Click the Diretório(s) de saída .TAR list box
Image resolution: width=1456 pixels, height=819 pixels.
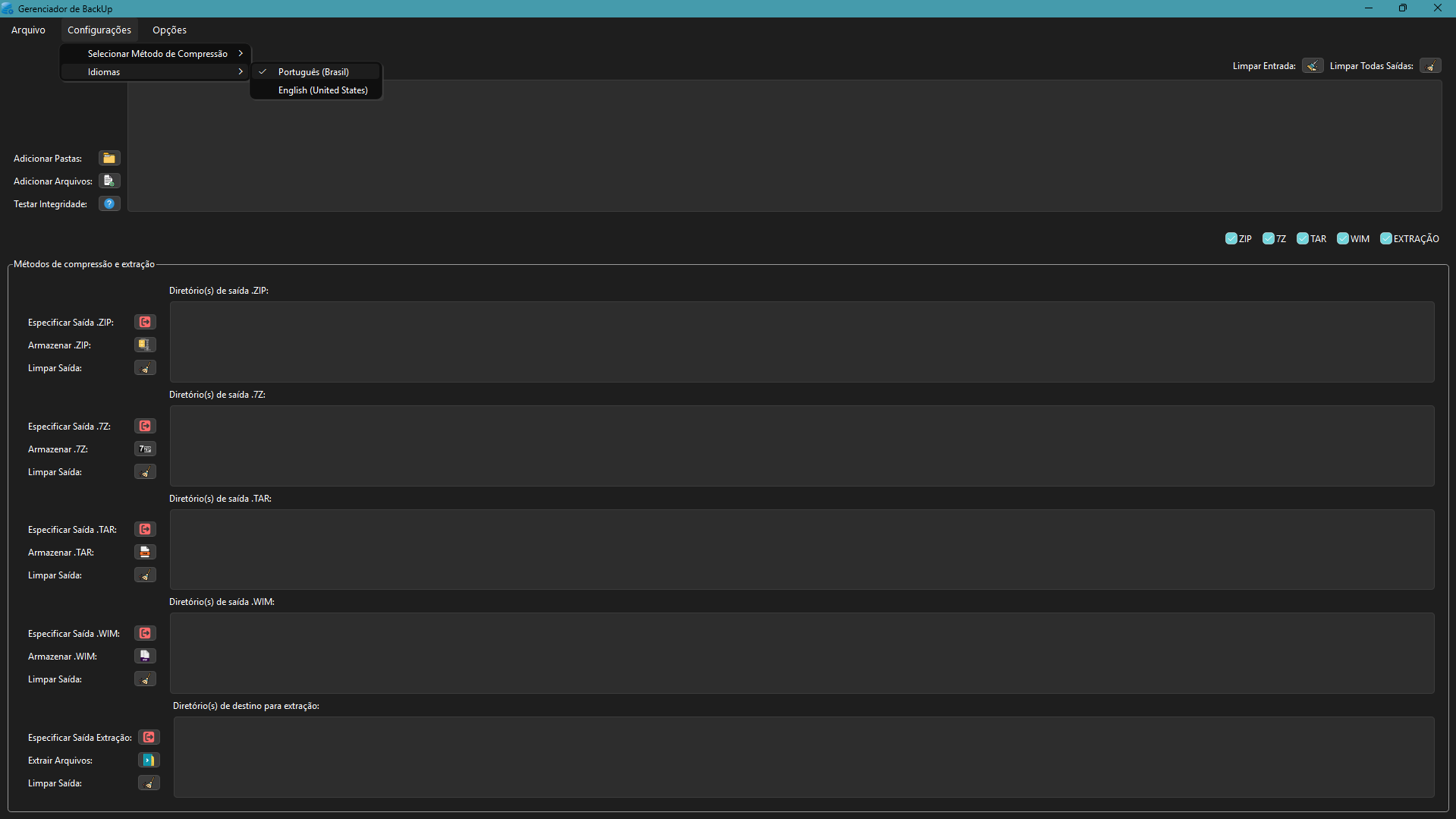pos(802,550)
